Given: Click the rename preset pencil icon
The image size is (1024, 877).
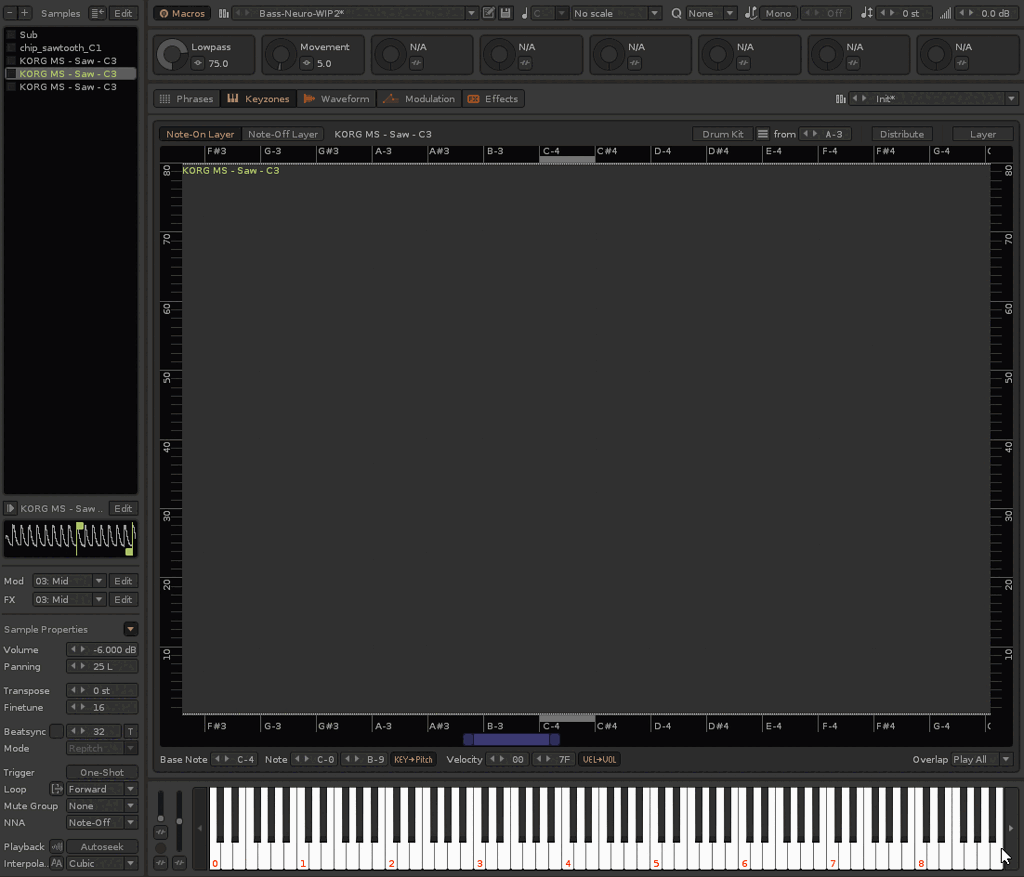Looking at the screenshot, I should tap(488, 13).
